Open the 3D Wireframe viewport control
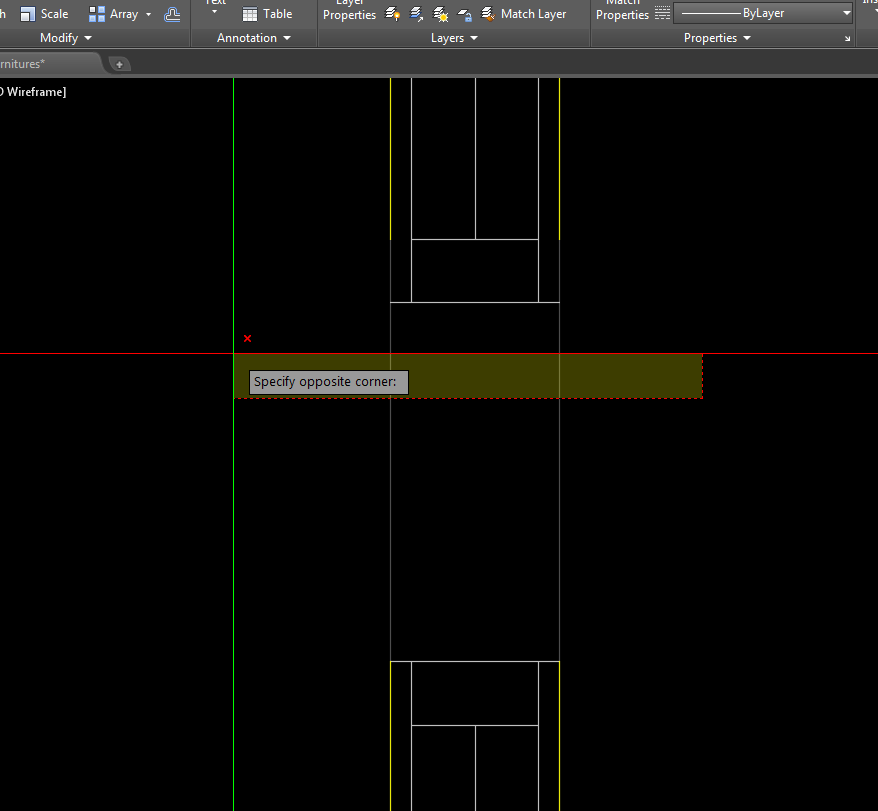 [32, 91]
